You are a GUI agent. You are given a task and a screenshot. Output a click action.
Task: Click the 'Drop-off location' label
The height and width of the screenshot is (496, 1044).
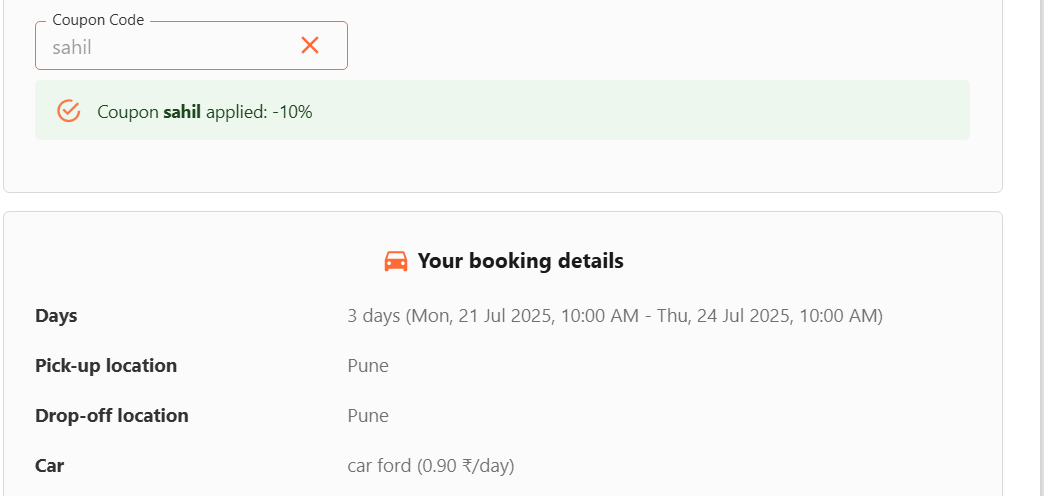[112, 416]
